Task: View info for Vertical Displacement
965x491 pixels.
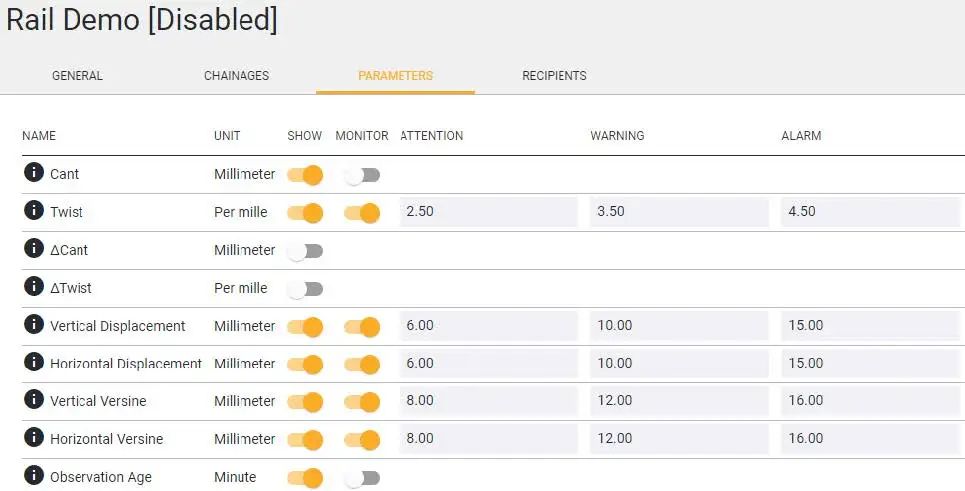Action: [x=34, y=324]
